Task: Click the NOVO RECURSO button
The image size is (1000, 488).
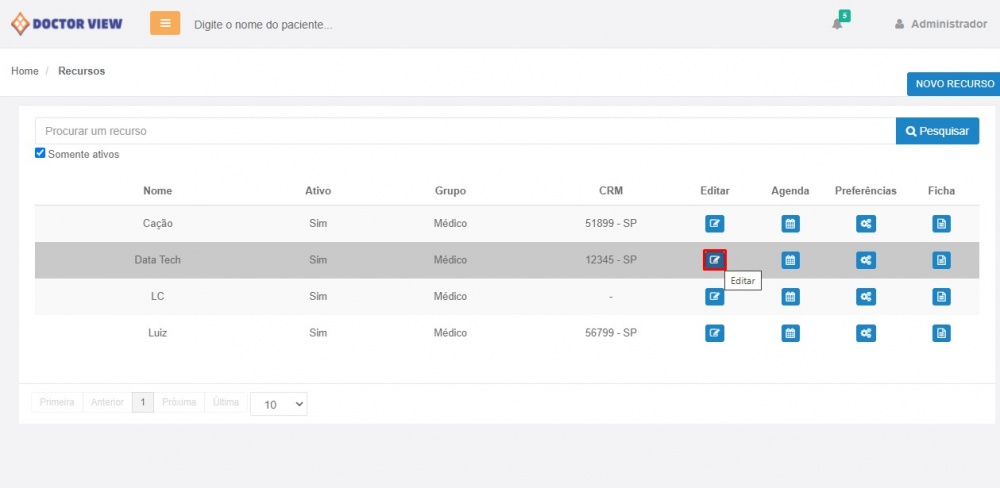Action: pos(954,84)
